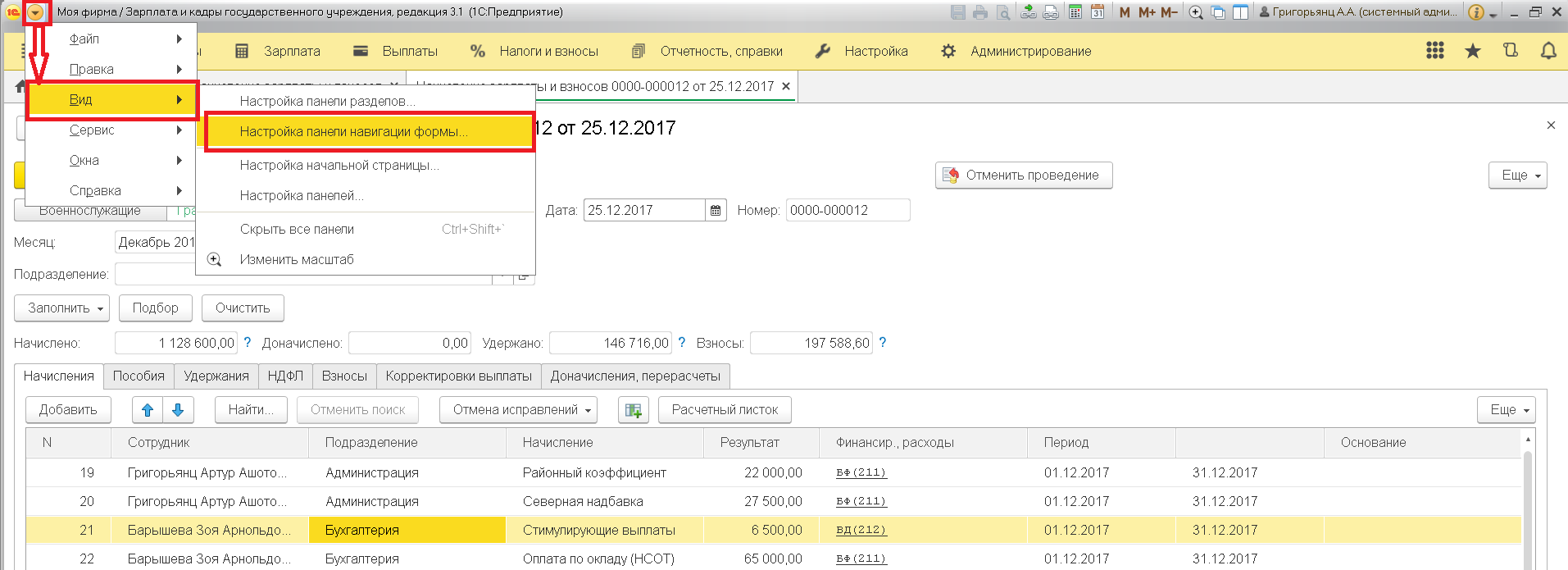Viewport: 1568px width, 570px height.
Task: Click question mark next to Взносы
Action: click(x=883, y=343)
